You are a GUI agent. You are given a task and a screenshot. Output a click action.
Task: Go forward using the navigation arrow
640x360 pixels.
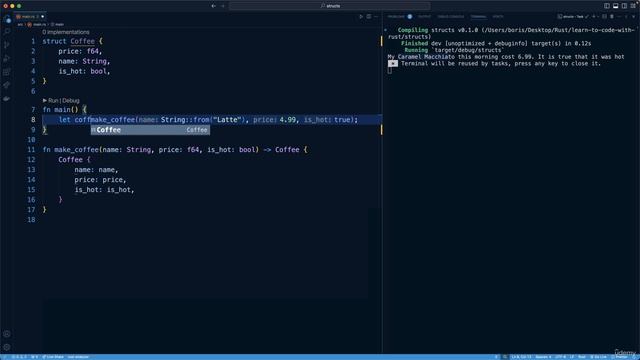point(223,6)
